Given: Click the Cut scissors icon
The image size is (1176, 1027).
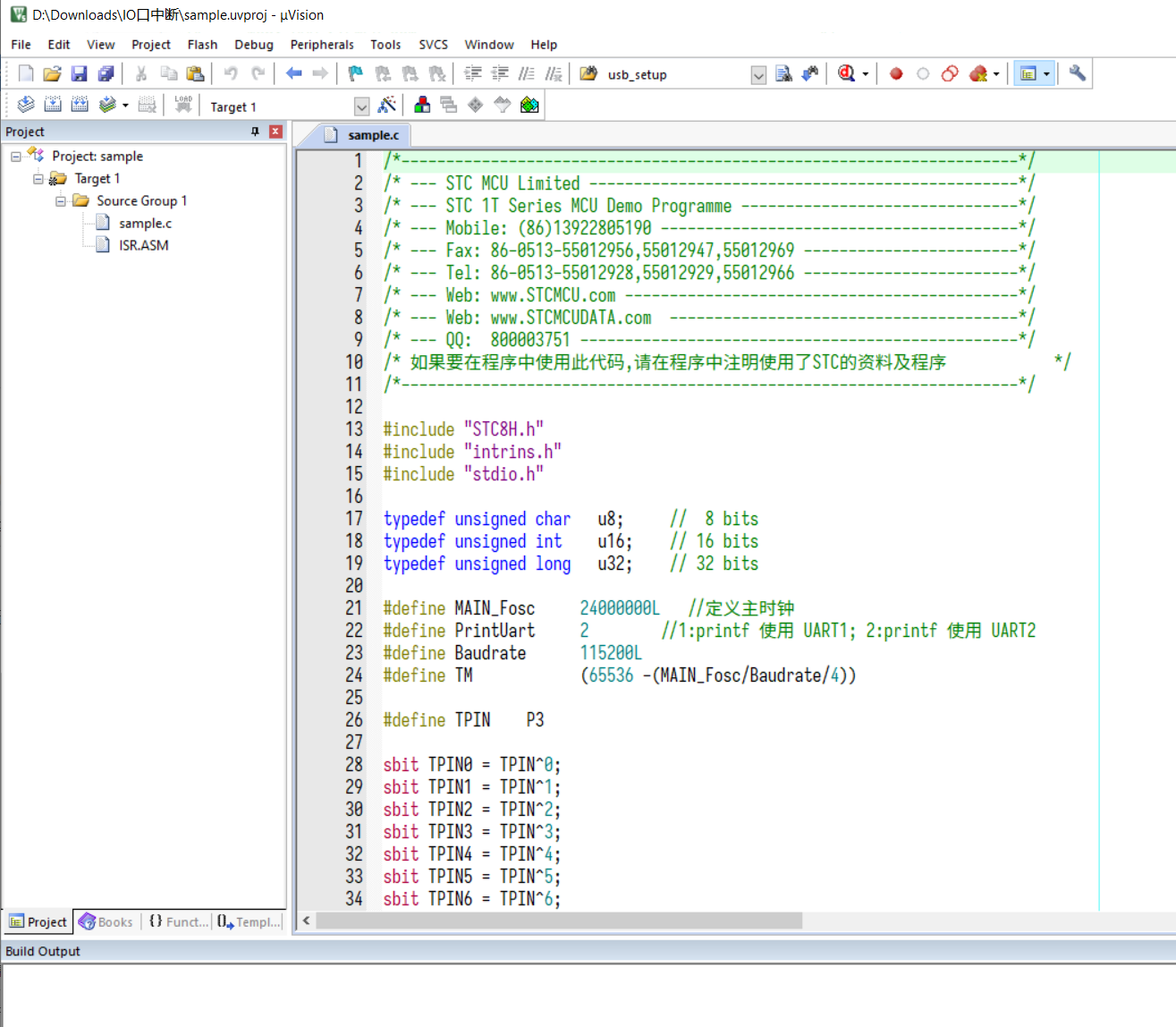Looking at the screenshot, I should click(141, 74).
